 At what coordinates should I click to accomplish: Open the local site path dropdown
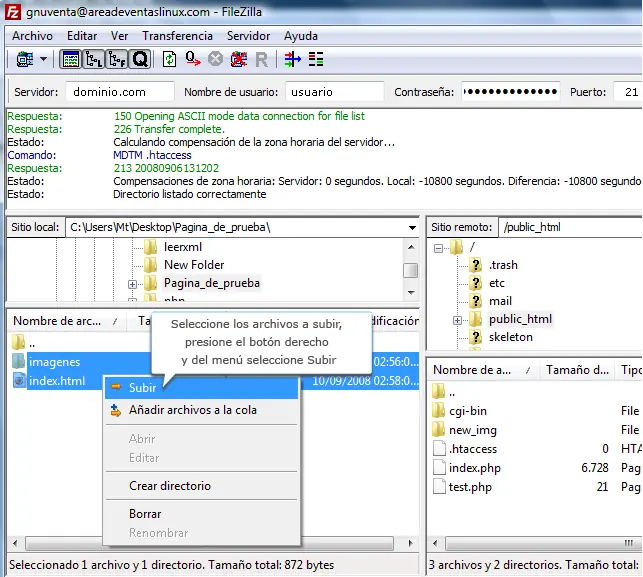point(412,227)
